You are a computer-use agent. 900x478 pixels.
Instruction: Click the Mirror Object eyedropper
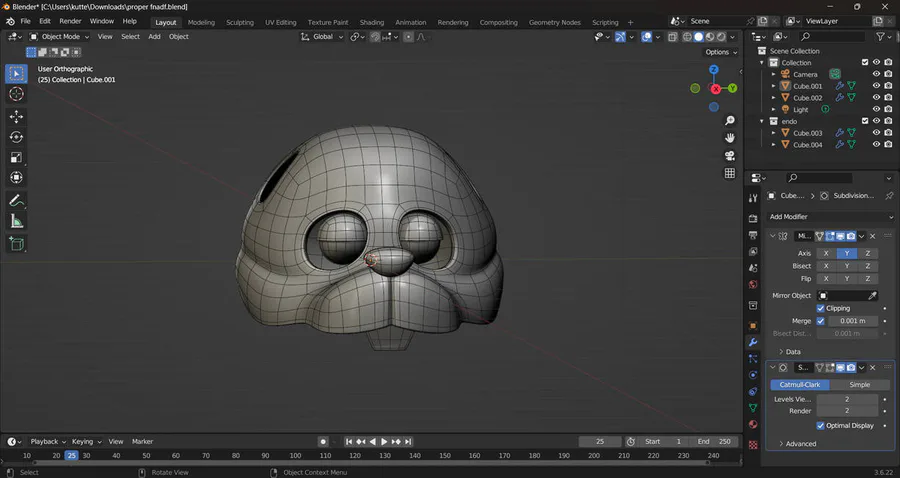[872, 296]
